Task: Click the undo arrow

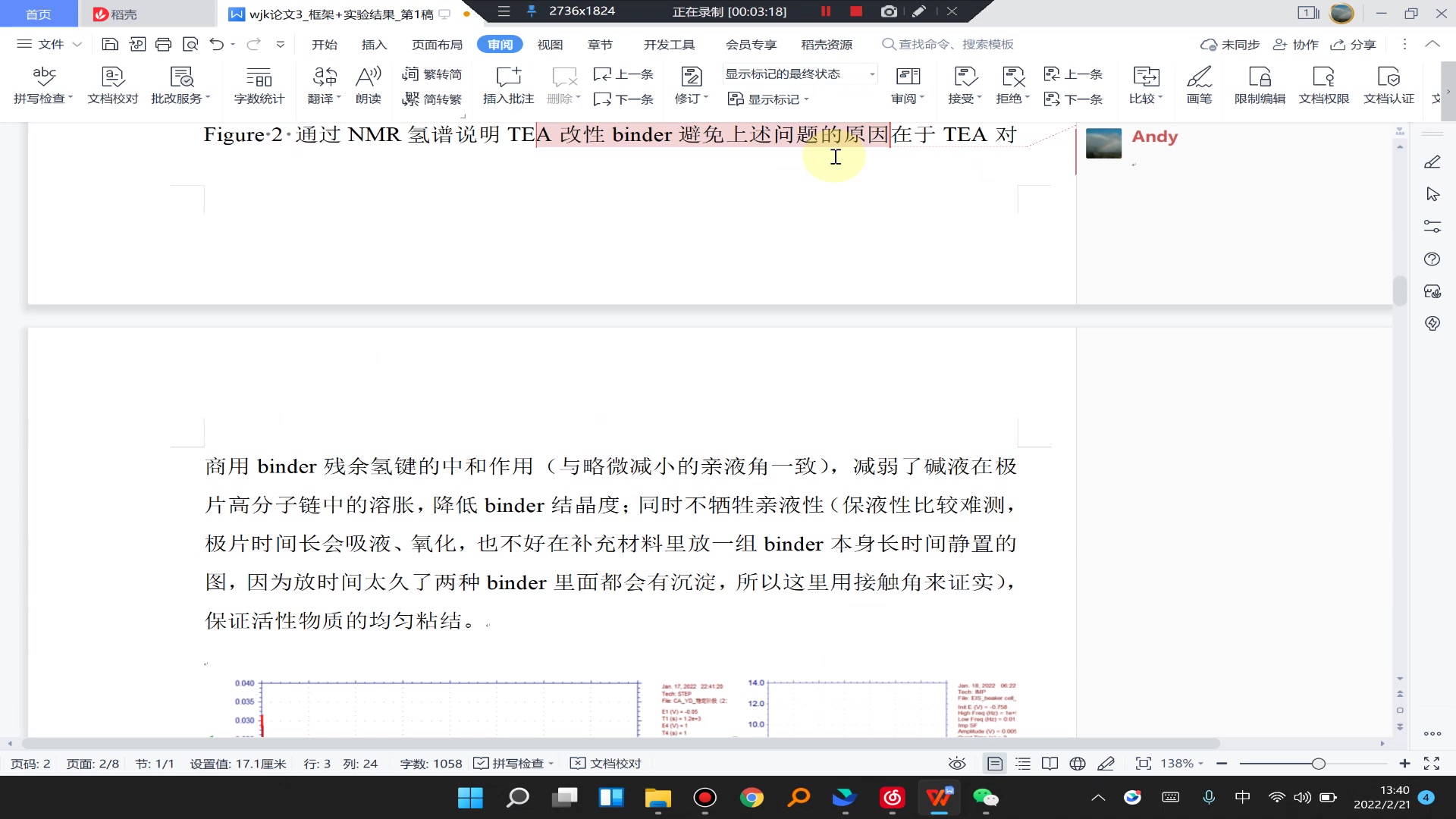Action: click(217, 44)
